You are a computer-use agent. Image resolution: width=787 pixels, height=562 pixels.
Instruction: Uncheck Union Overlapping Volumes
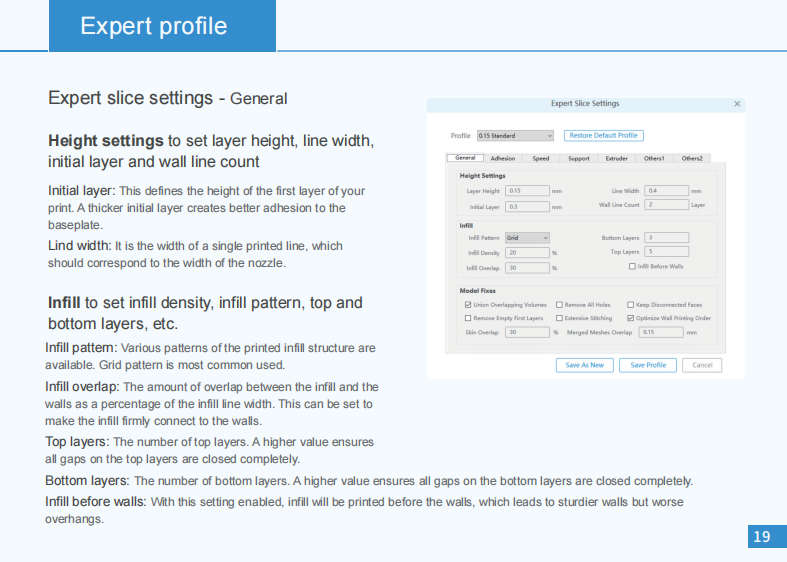click(x=468, y=305)
